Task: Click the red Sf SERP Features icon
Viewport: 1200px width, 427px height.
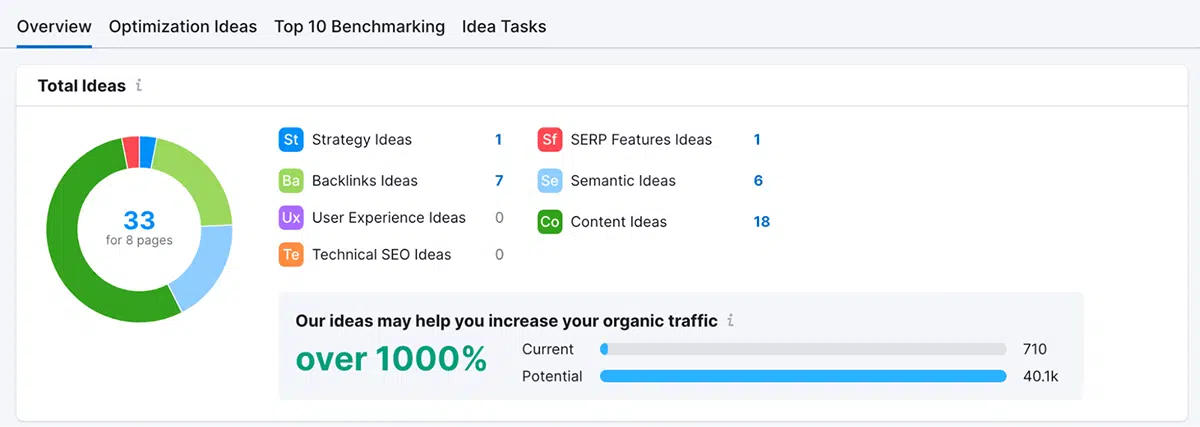Action: [550, 140]
